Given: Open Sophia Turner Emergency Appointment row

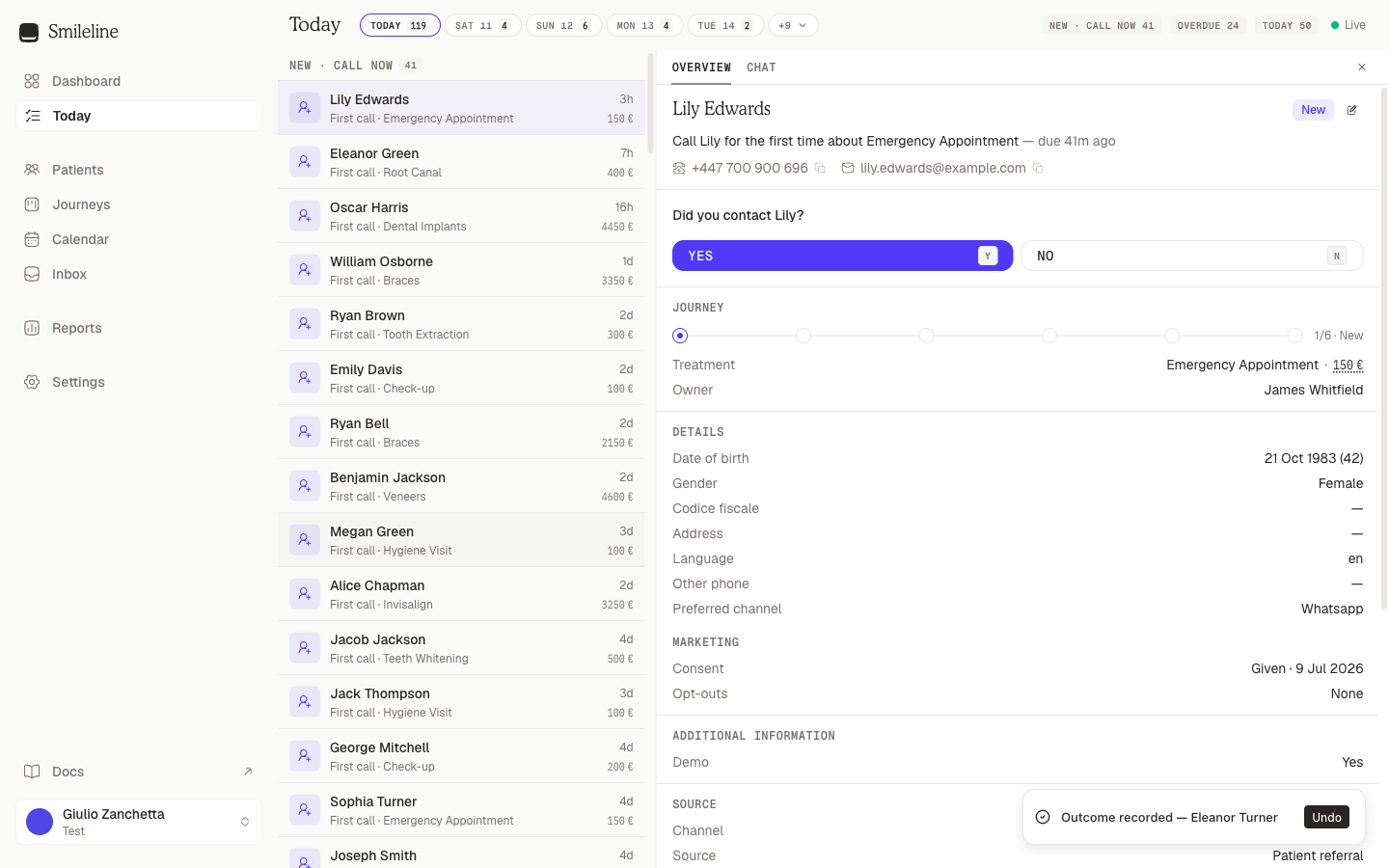Looking at the screenshot, I should coord(461,810).
